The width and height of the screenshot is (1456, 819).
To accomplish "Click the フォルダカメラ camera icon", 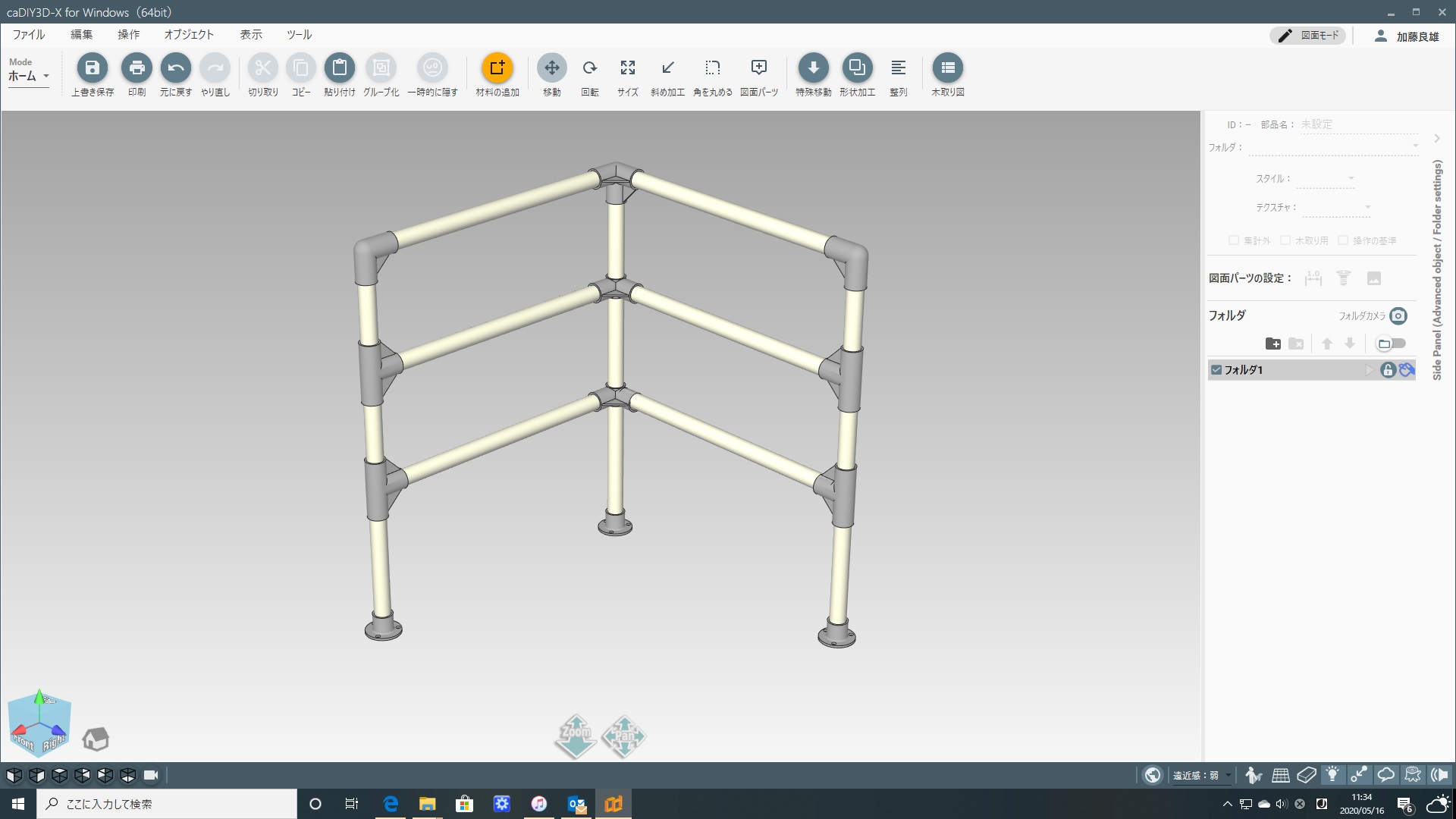I will (x=1398, y=316).
